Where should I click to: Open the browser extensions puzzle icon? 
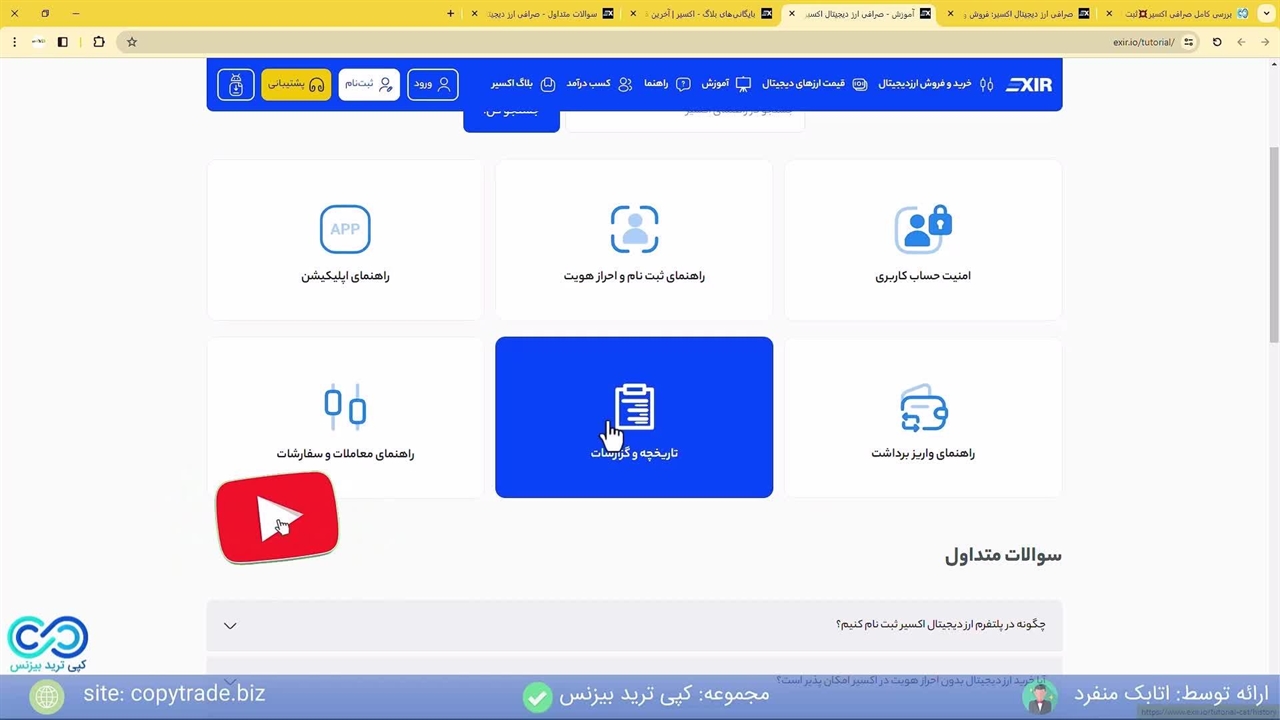click(98, 42)
